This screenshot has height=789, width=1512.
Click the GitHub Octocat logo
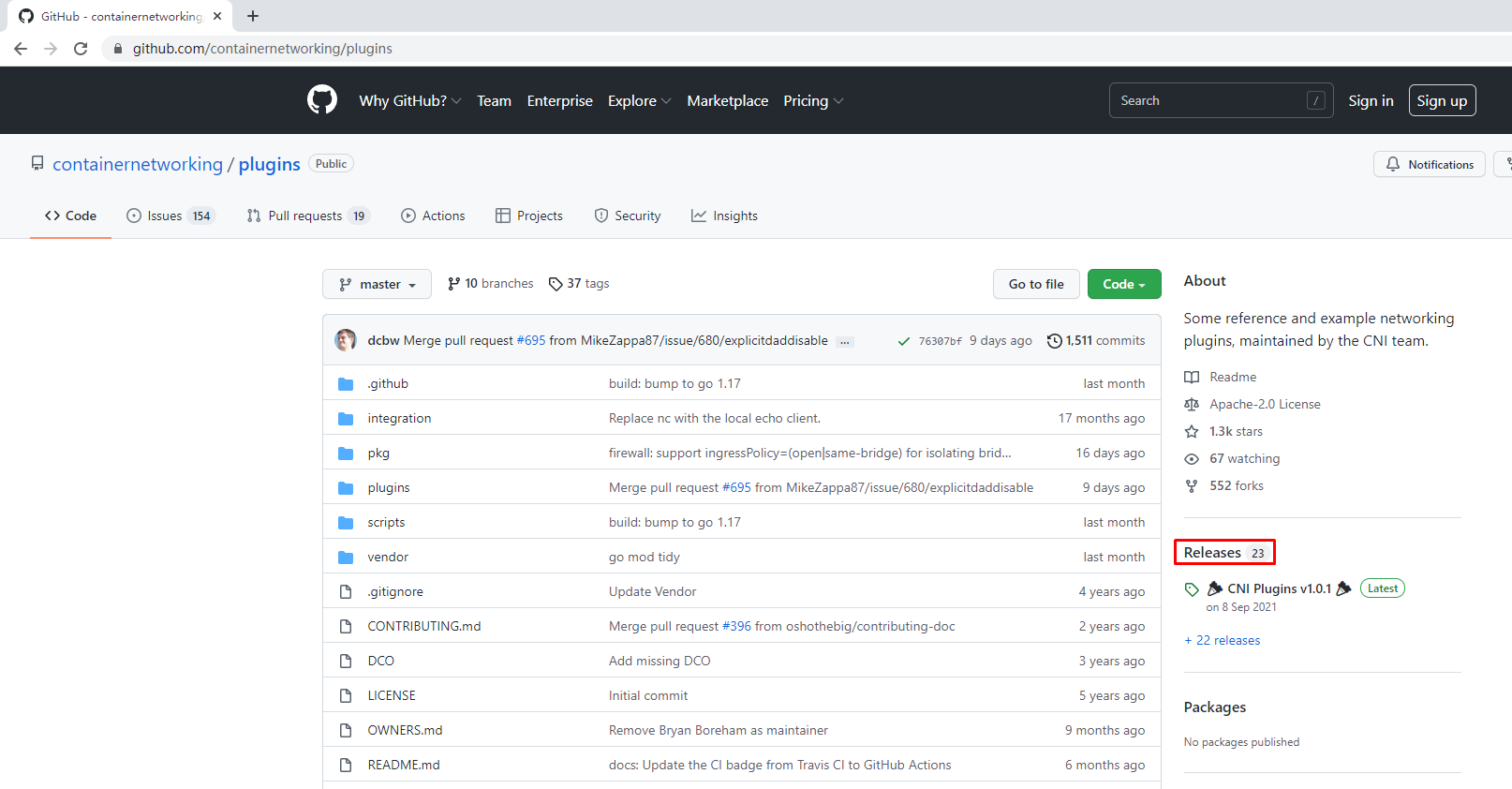coord(321,99)
